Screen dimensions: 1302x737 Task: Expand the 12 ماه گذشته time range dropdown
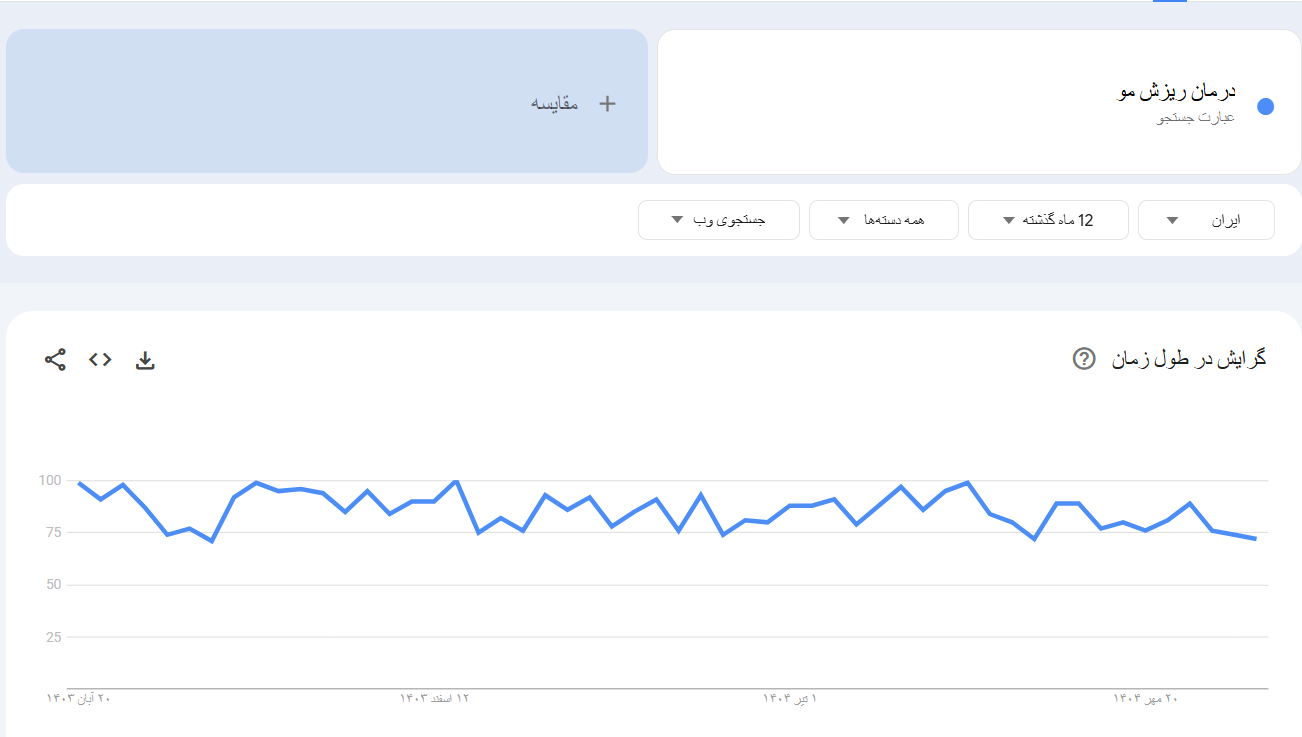(x=1048, y=220)
